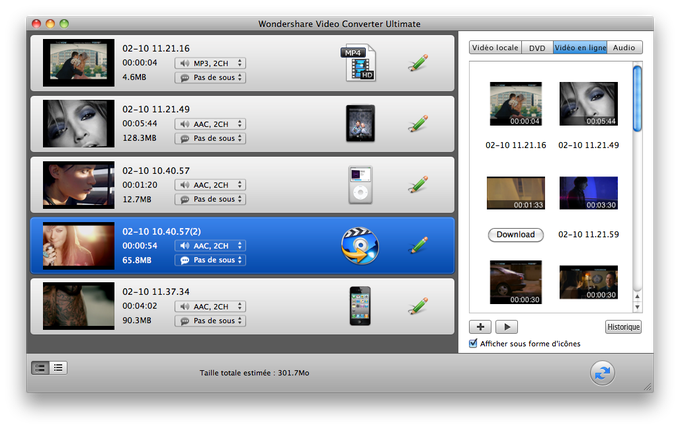The height and width of the screenshot is (429, 680).
Task: Edit selected video 02-10 10.40.57(2) pencil icon
Action: 418,245
